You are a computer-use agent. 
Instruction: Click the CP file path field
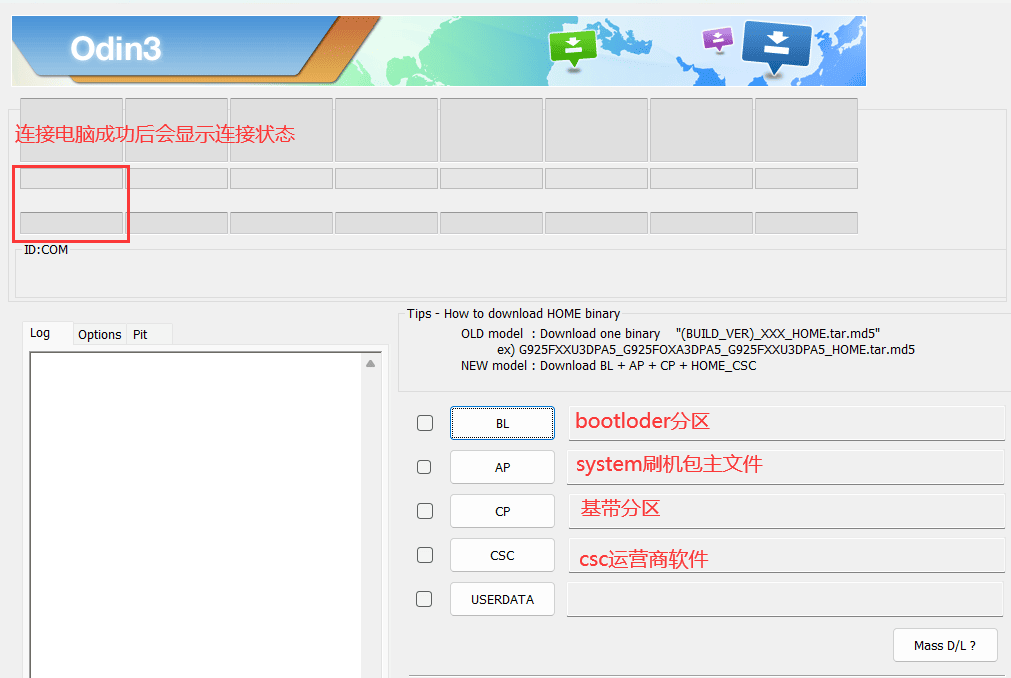786,511
